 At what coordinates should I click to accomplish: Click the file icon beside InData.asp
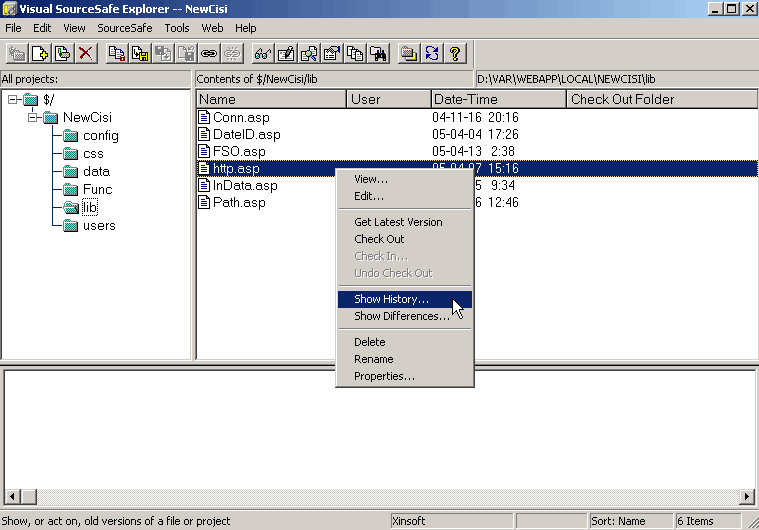(x=204, y=185)
